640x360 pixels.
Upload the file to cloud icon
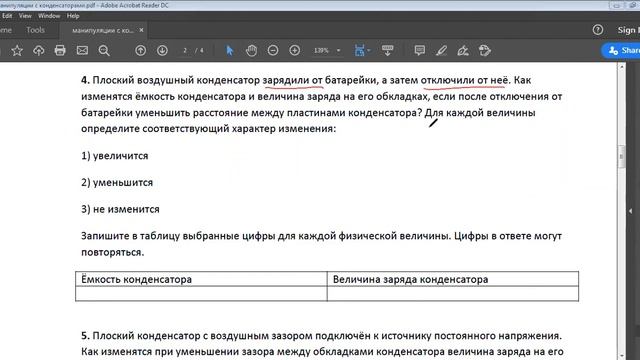pyautogui.click(x=38, y=51)
